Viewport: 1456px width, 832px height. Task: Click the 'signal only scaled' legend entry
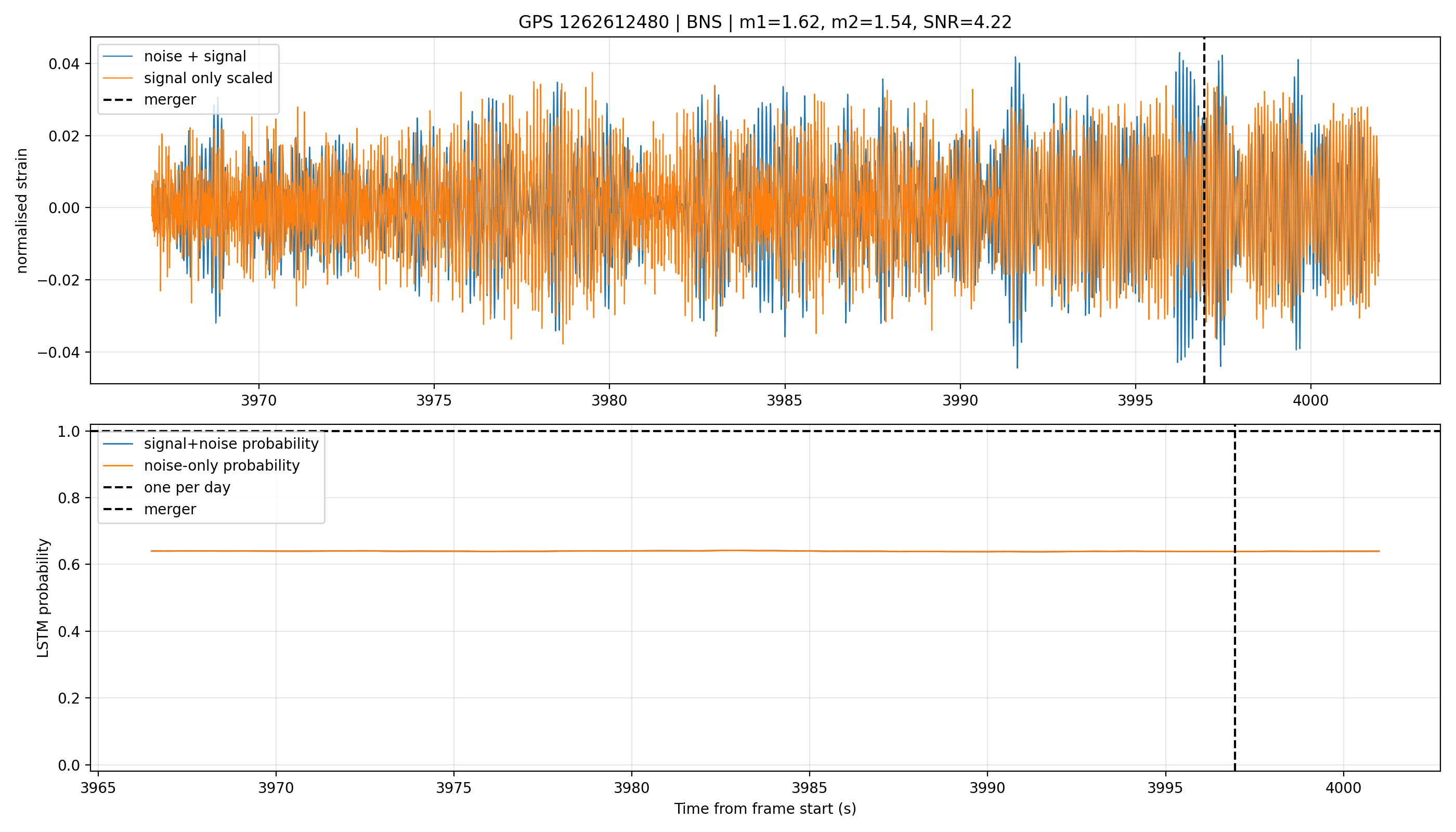[x=208, y=79]
